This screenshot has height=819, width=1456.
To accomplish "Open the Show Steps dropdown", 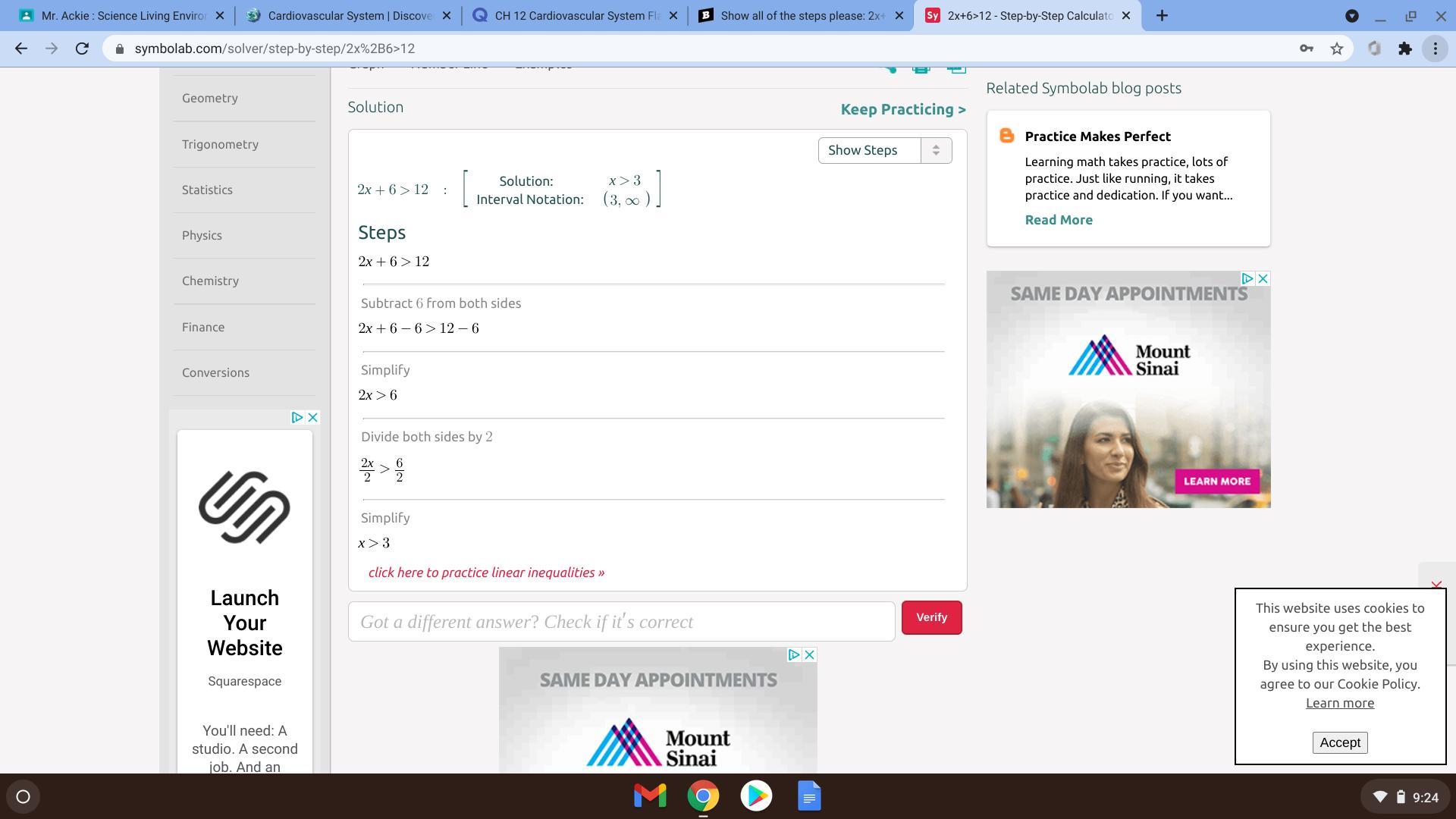I will click(x=884, y=150).
